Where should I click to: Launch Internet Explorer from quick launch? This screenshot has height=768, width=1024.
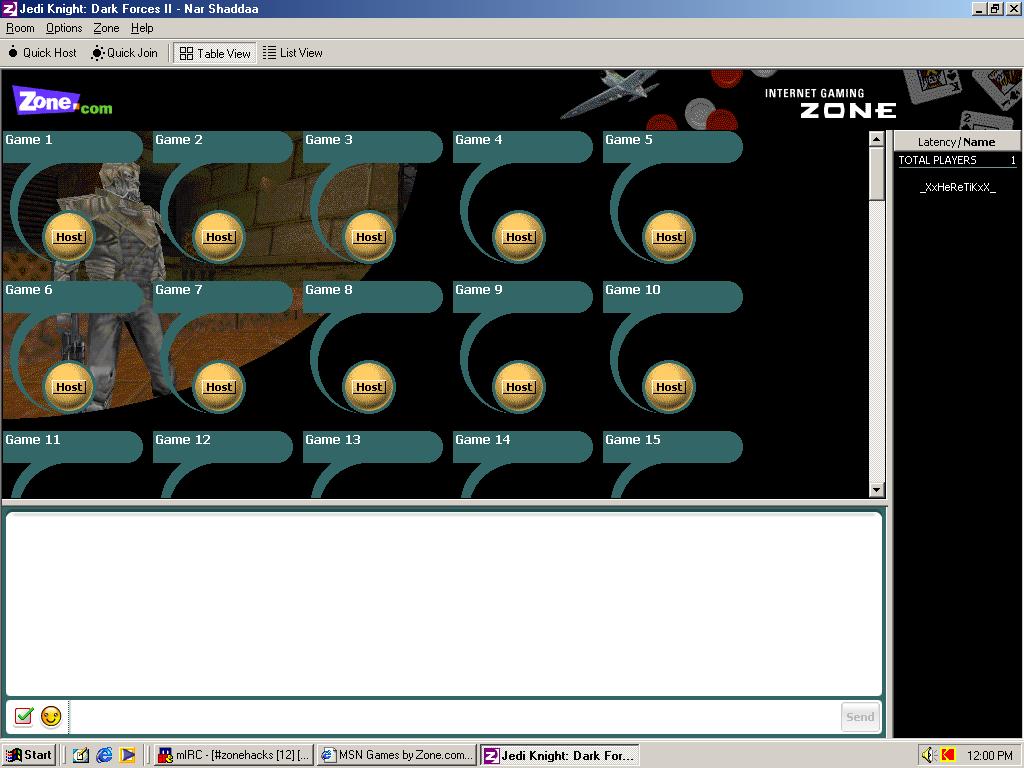point(104,755)
